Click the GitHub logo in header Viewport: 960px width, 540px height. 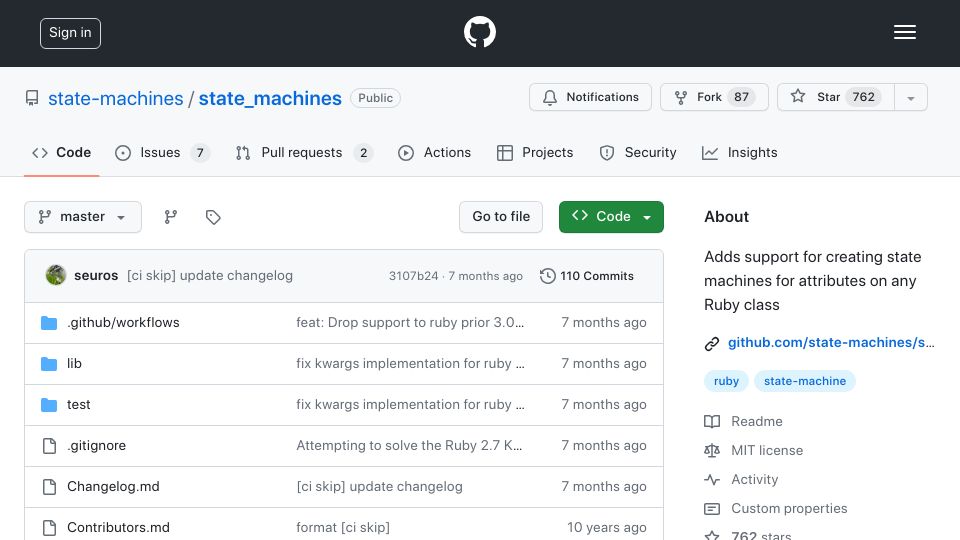tap(479, 32)
